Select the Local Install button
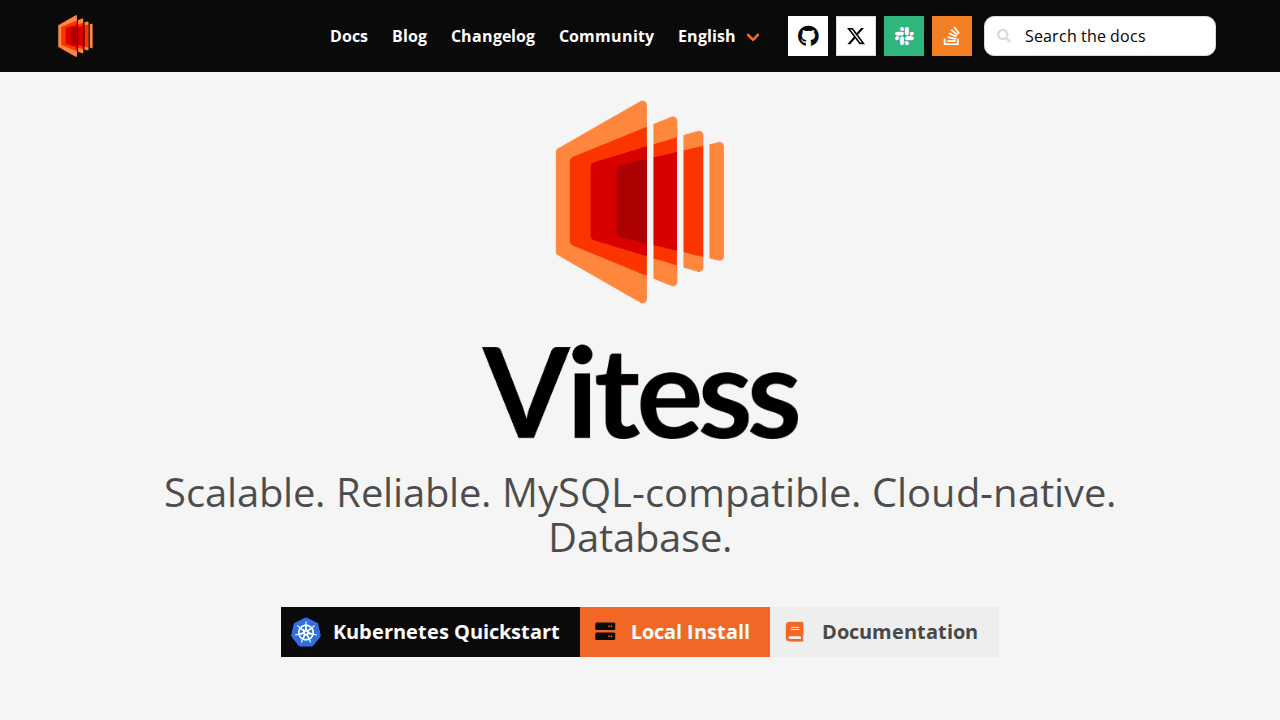The image size is (1280, 720). (675, 632)
